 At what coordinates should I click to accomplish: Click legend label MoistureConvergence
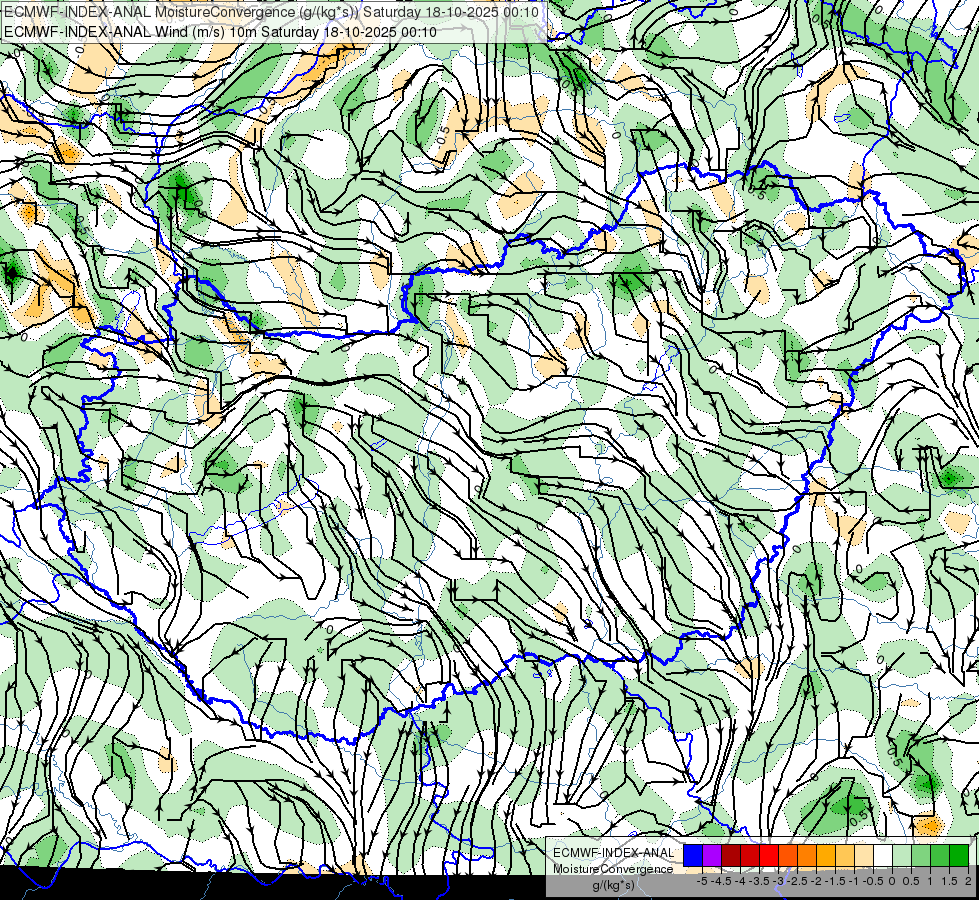(x=613, y=869)
